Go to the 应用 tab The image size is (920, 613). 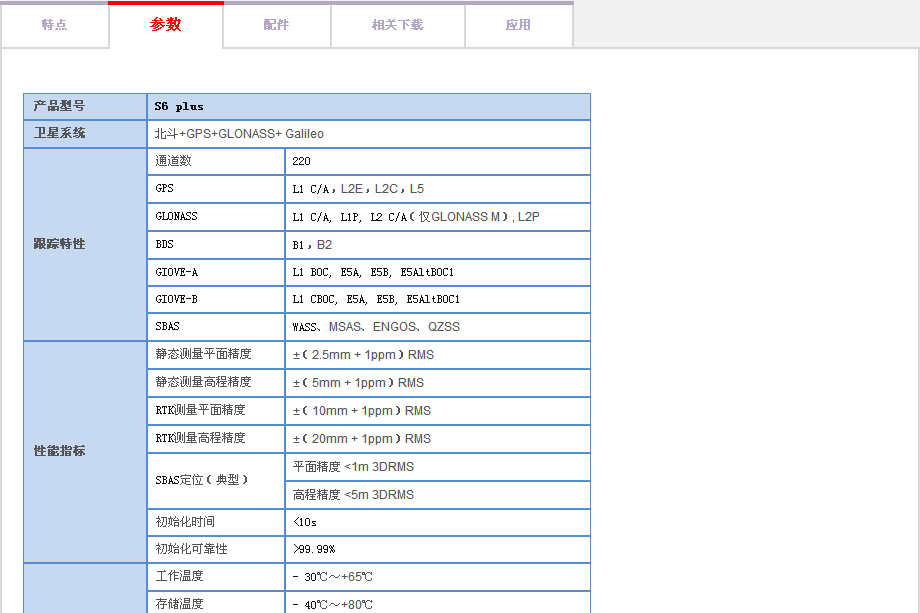518,25
